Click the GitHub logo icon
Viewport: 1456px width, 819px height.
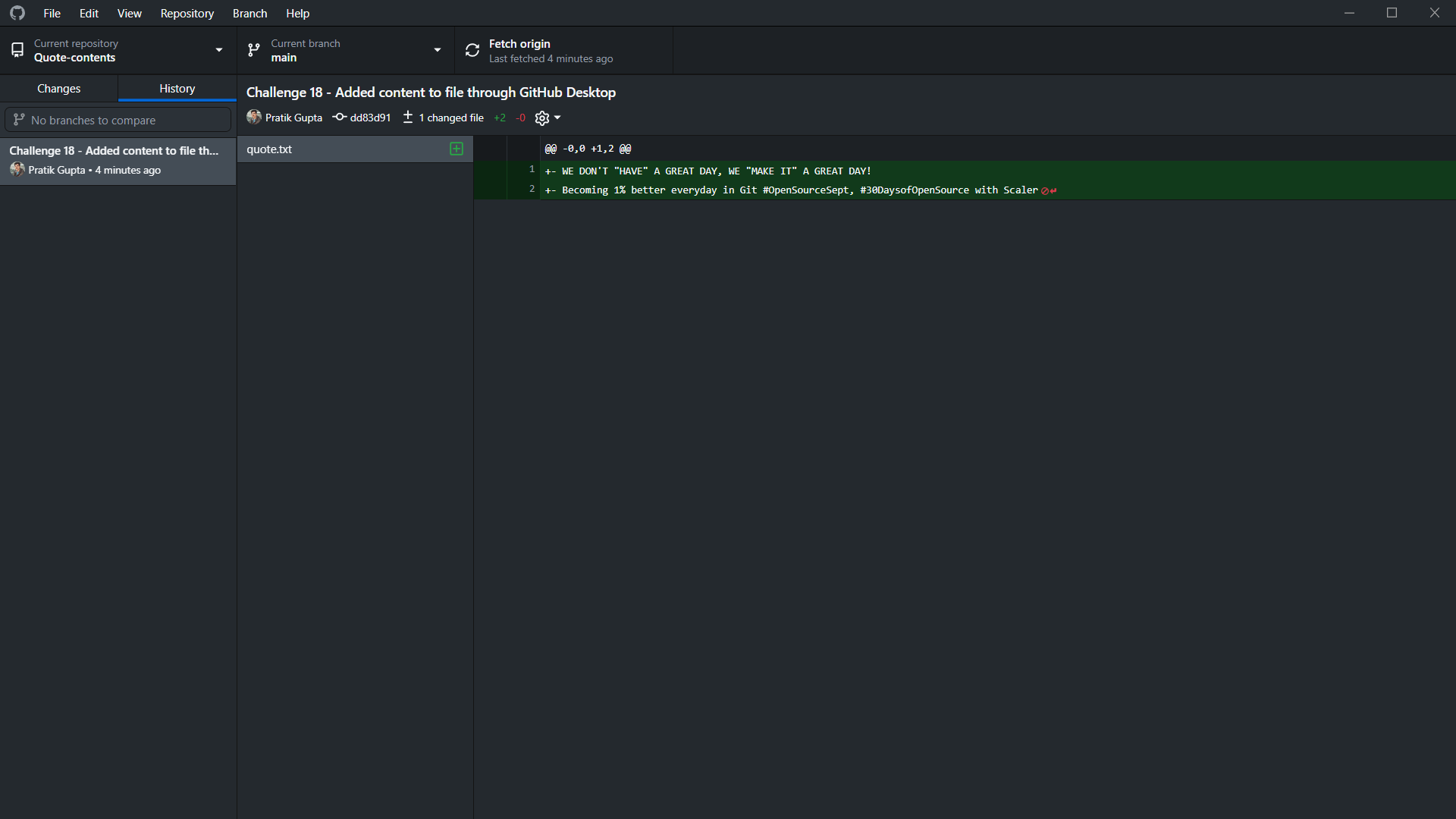(x=17, y=13)
